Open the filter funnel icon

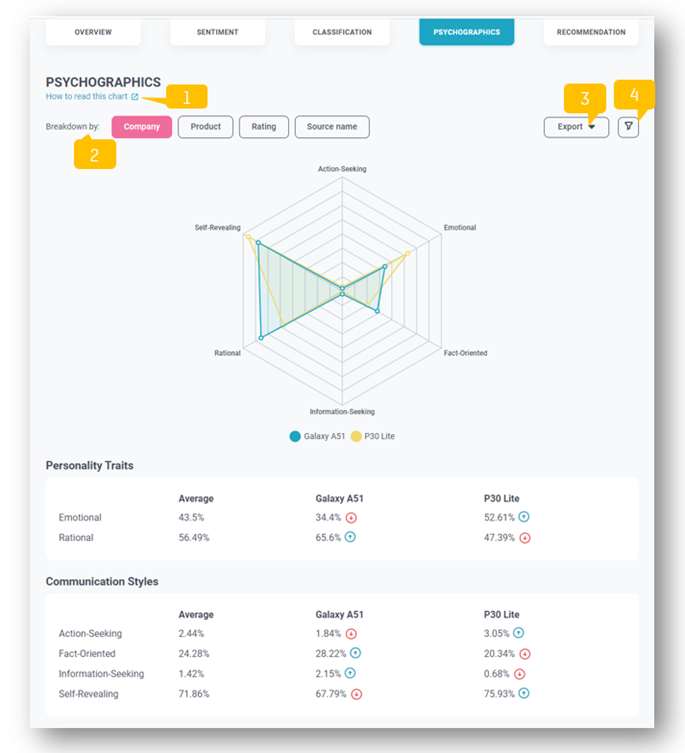[x=628, y=127]
